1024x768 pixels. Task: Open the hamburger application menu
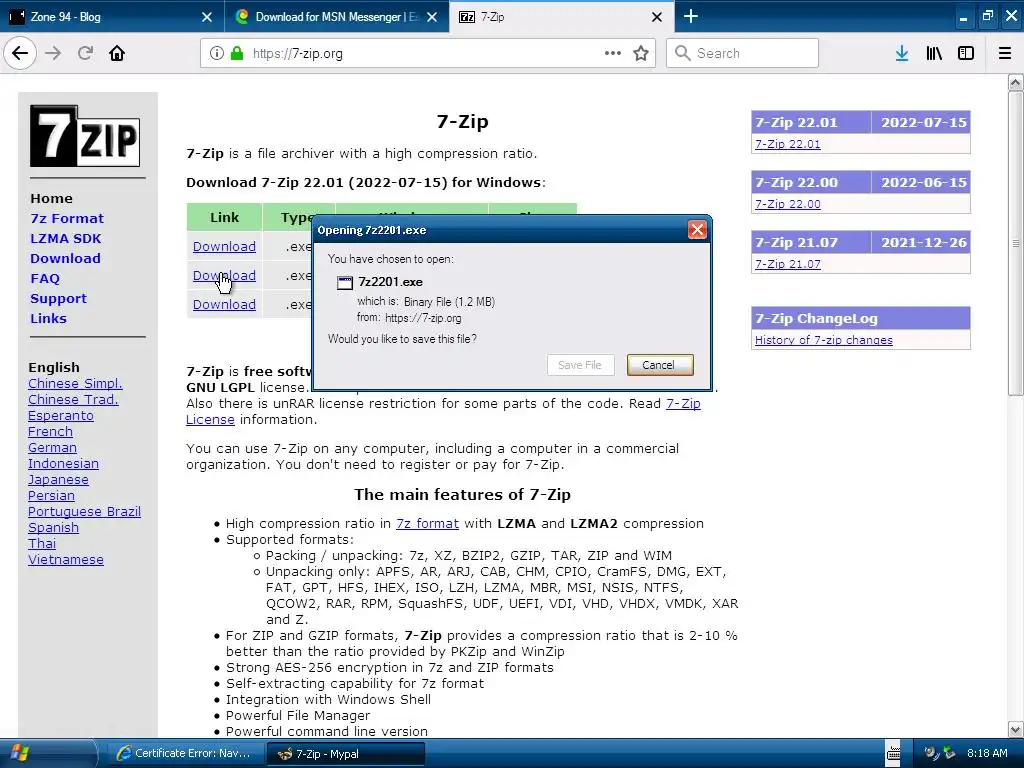pos(1005,53)
